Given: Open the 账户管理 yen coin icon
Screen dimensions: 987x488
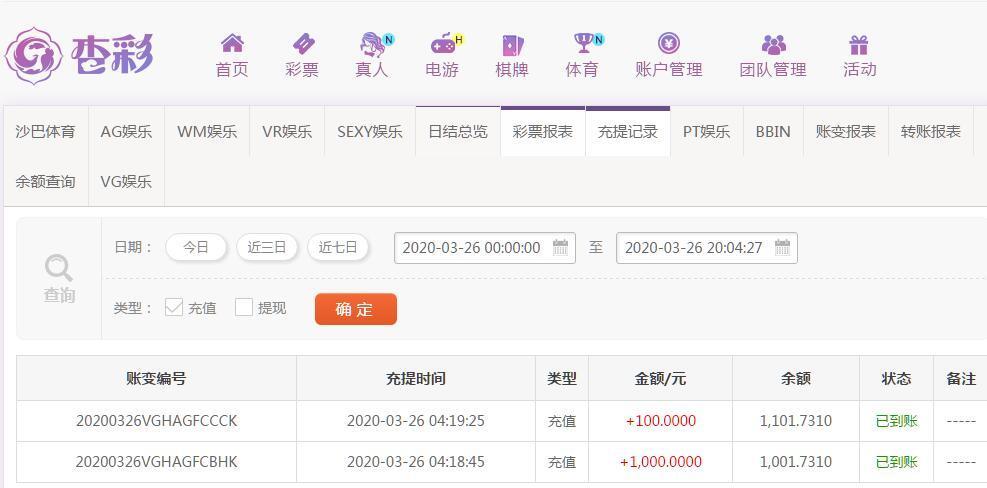Looking at the screenshot, I should (x=668, y=43).
